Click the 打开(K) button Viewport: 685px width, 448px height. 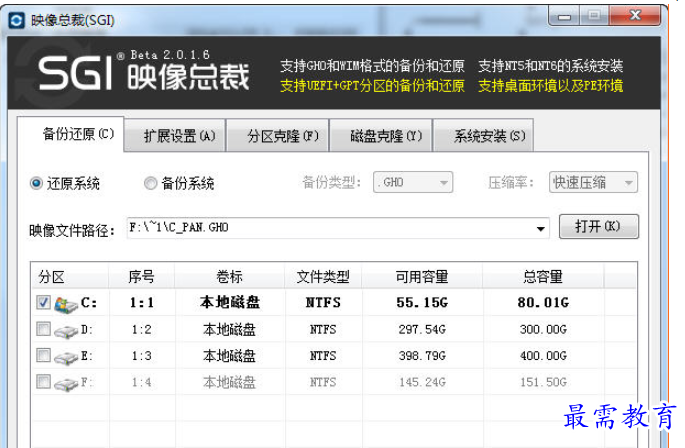click(x=599, y=226)
